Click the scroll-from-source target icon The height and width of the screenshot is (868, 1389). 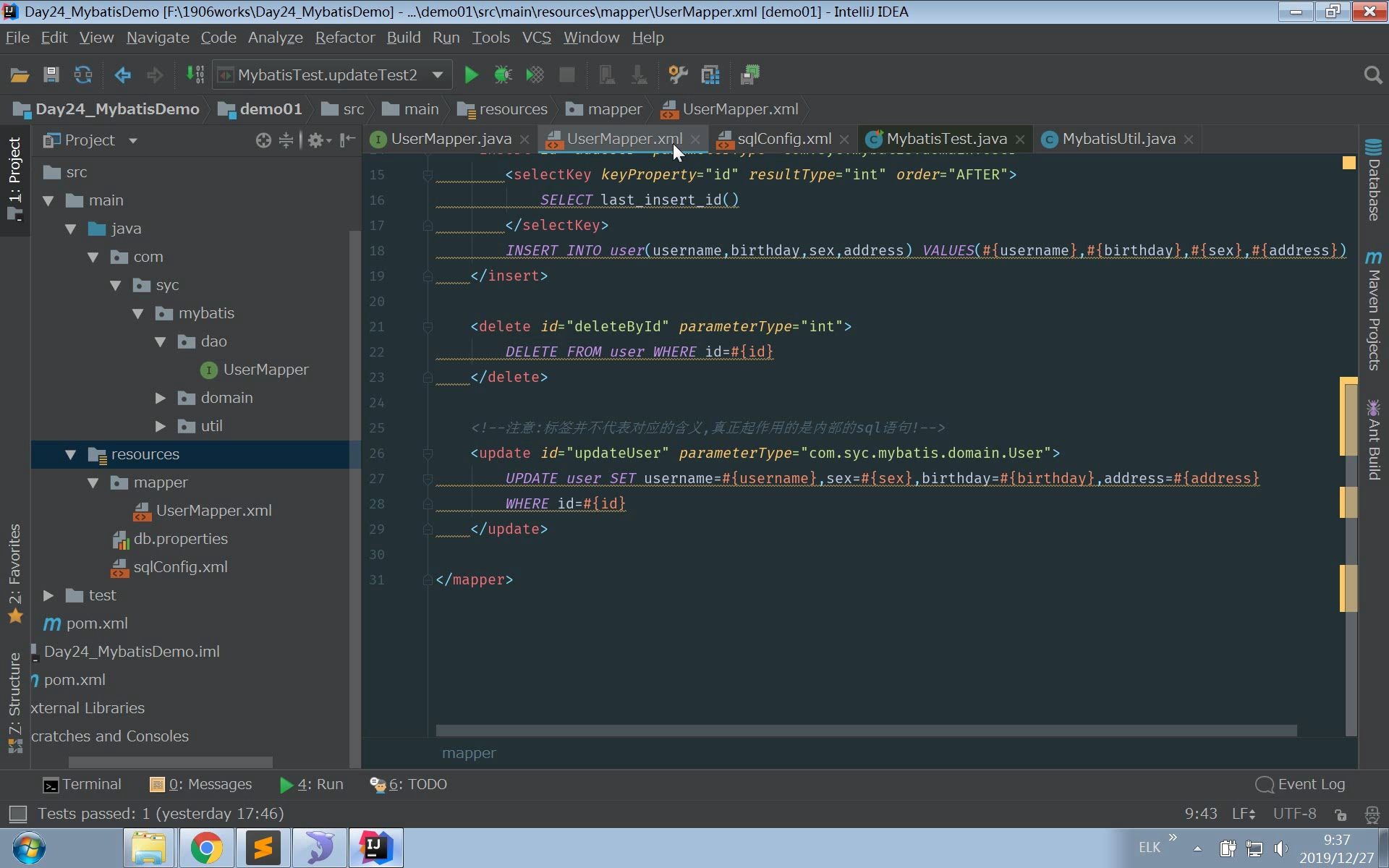(x=263, y=140)
